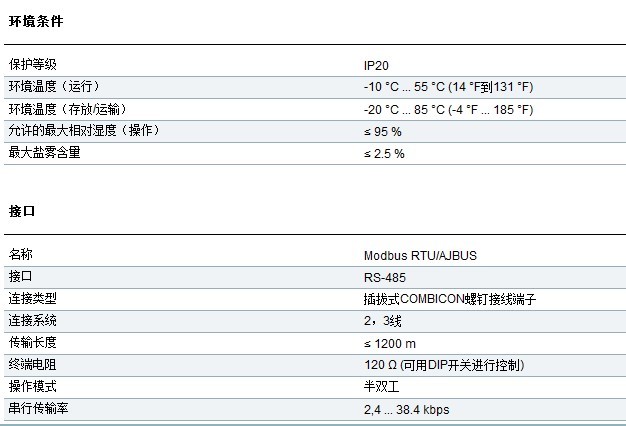This screenshot has height=426, width=626.
Task: Click the 2,4 ... 38.4 kbps rate value
Action: [x=406, y=409]
